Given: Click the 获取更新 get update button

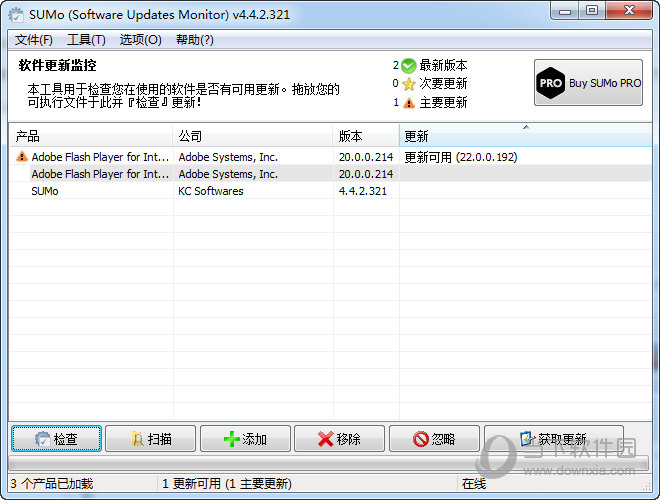Looking at the screenshot, I should [x=554, y=439].
